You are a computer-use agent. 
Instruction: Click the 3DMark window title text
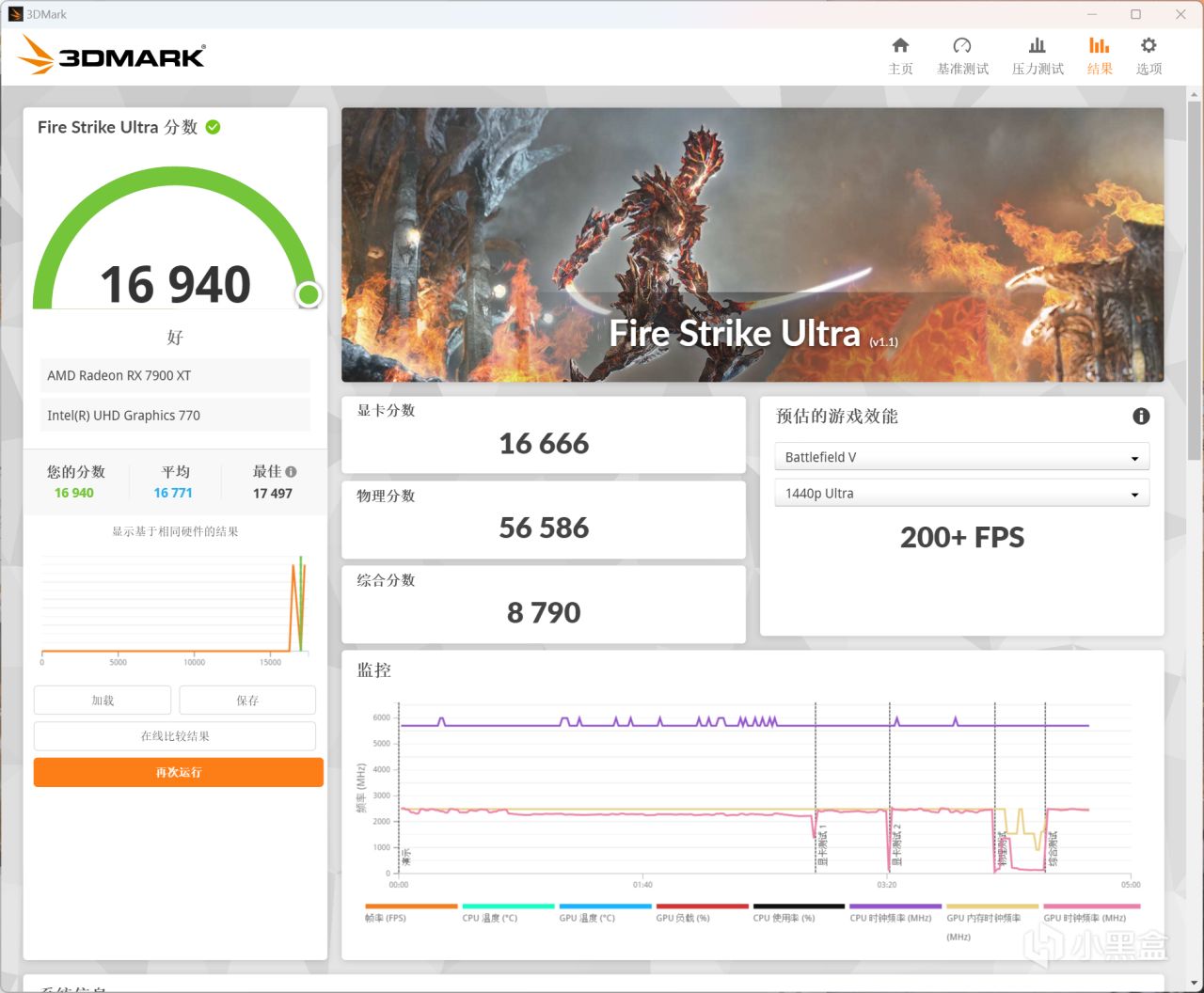[46, 14]
